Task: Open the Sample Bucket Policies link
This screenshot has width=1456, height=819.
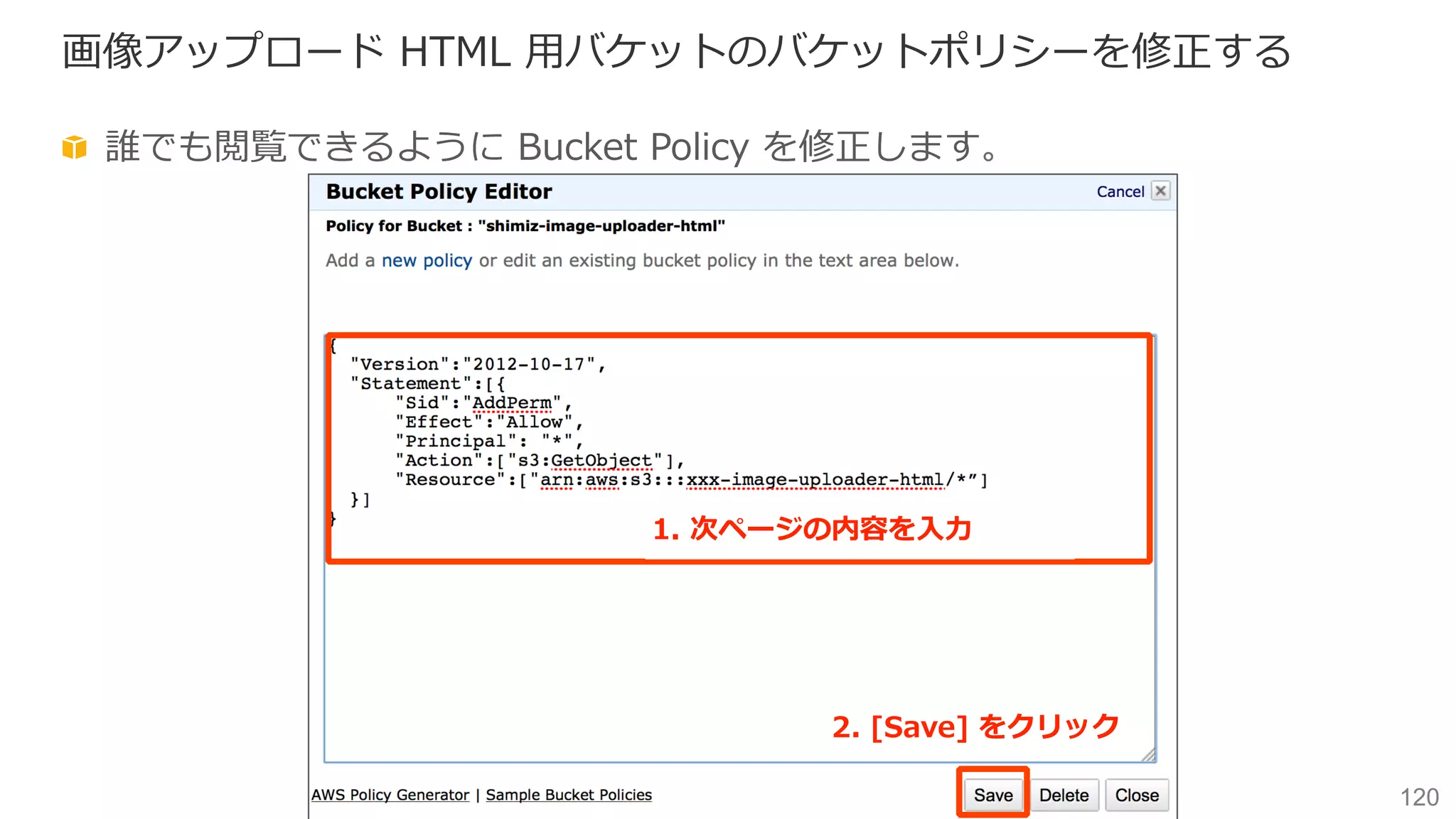Action: [x=569, y=795]
